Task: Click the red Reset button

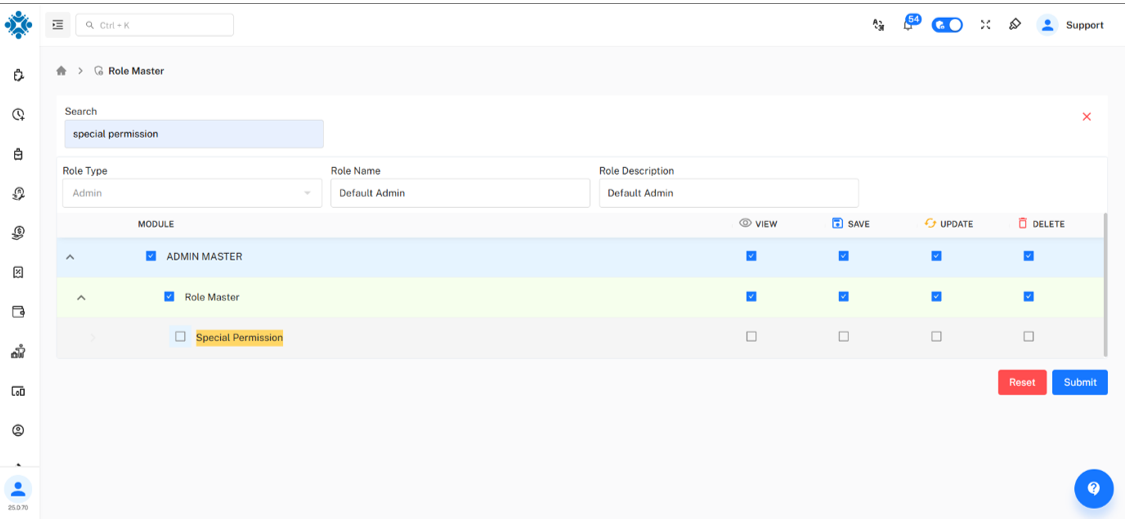Action: coord(1021,382)
